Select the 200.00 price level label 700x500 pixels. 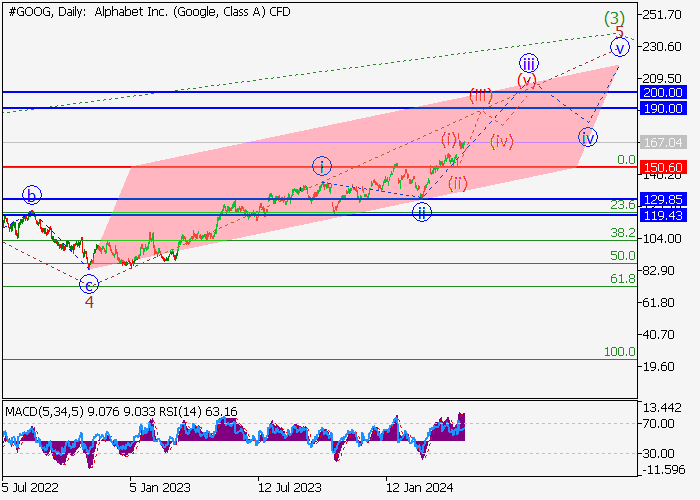(663, 92)
